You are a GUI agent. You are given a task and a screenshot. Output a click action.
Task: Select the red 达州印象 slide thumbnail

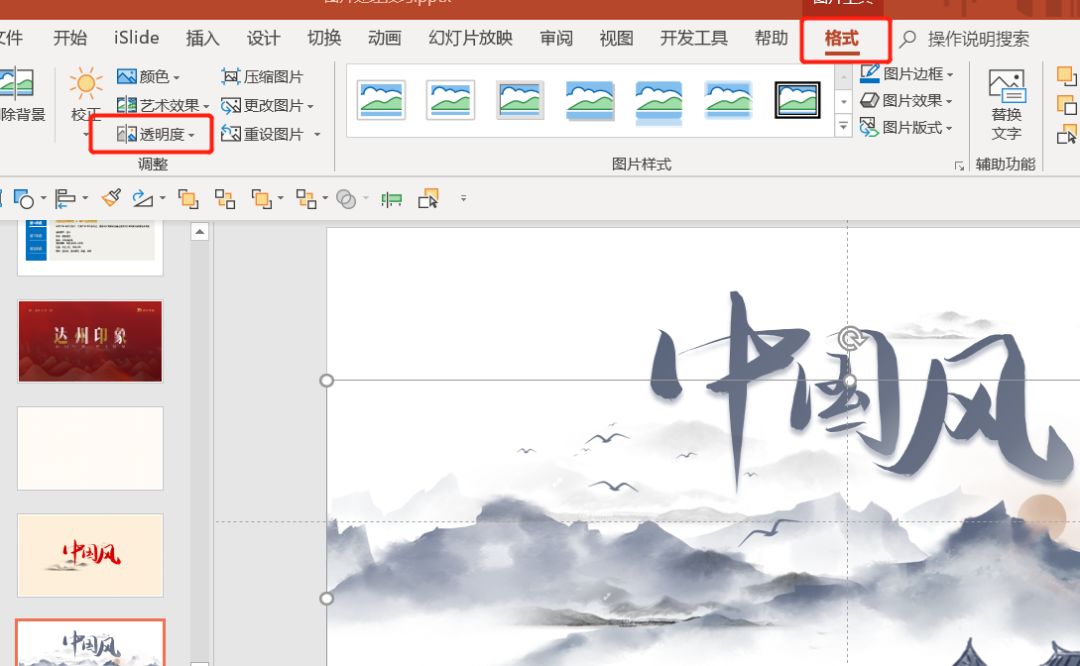pos(90,341)
